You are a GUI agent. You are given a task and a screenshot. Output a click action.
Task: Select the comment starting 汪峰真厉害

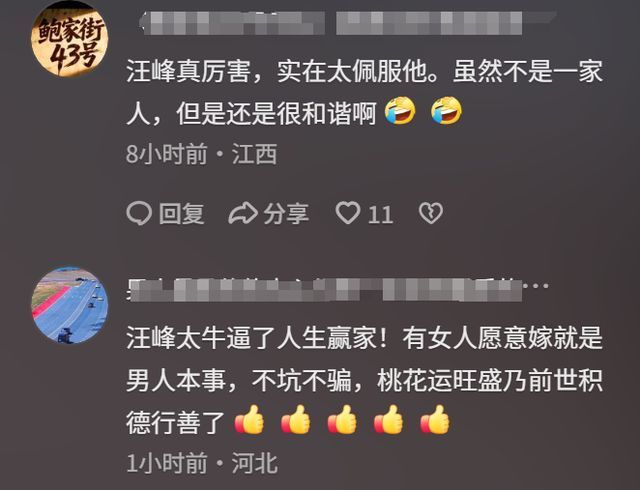364,92
